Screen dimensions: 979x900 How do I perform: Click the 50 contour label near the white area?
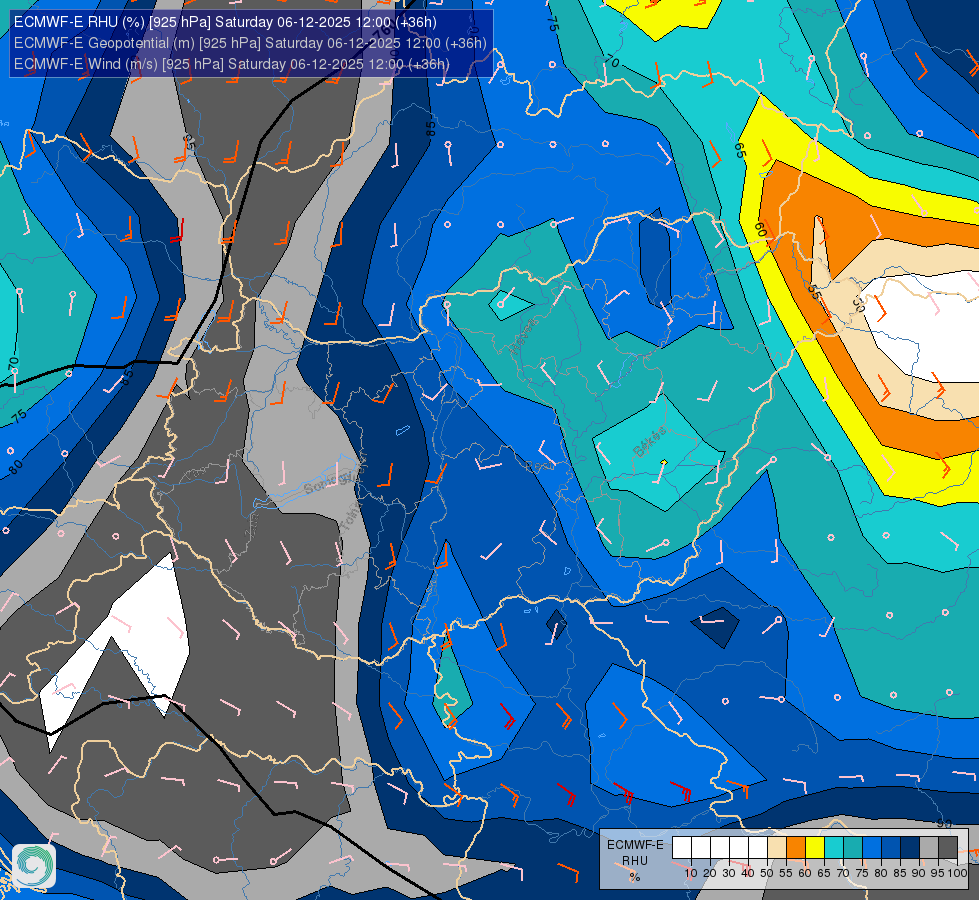[x=859, y=304]
